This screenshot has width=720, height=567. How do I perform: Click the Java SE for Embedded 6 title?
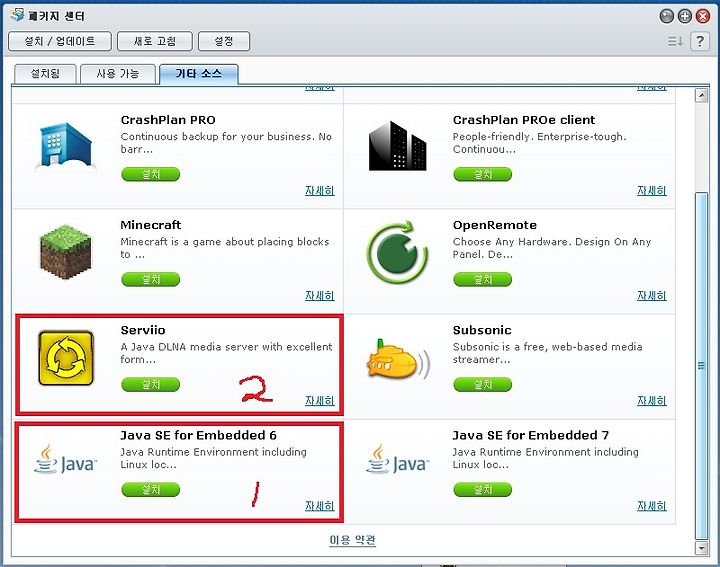pos(198,435)
